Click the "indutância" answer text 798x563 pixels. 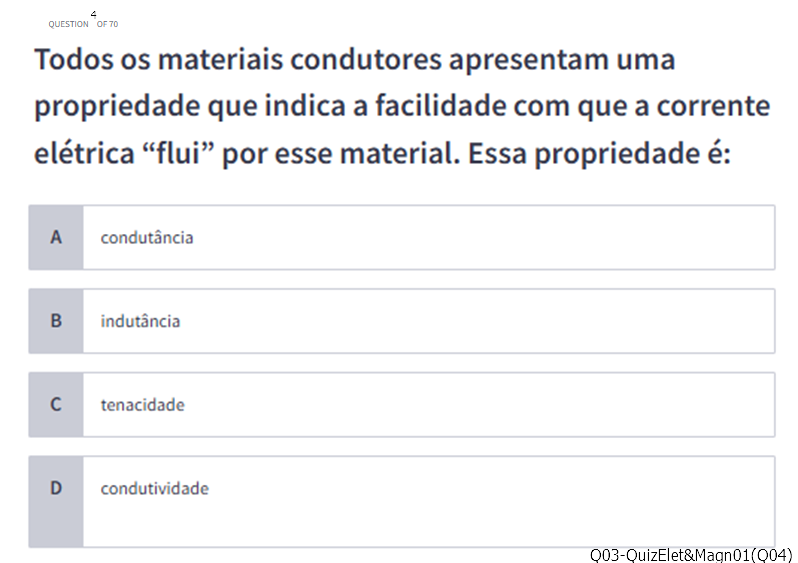point(140,321)
